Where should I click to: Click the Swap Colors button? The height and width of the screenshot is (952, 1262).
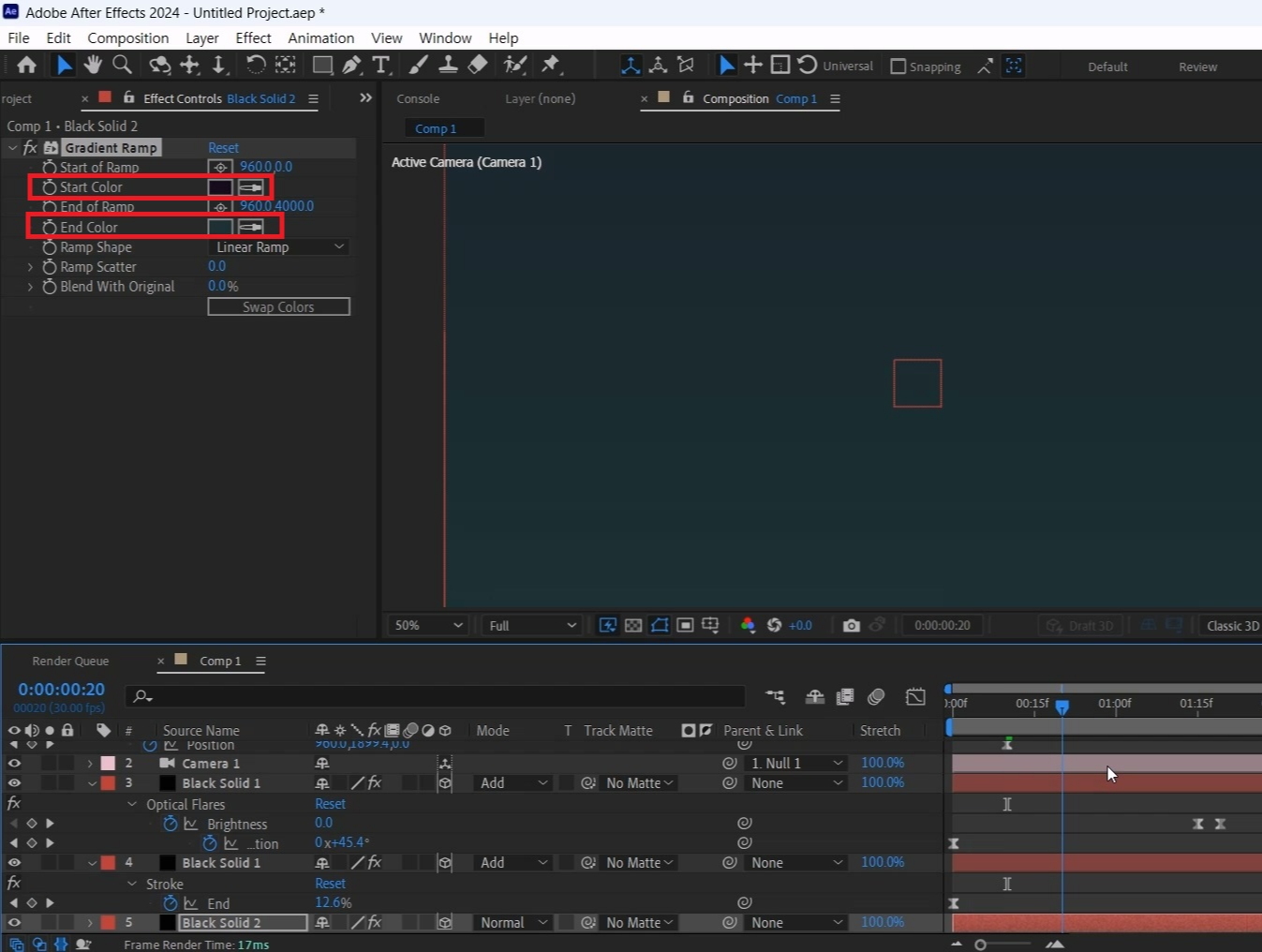(278, 306)
